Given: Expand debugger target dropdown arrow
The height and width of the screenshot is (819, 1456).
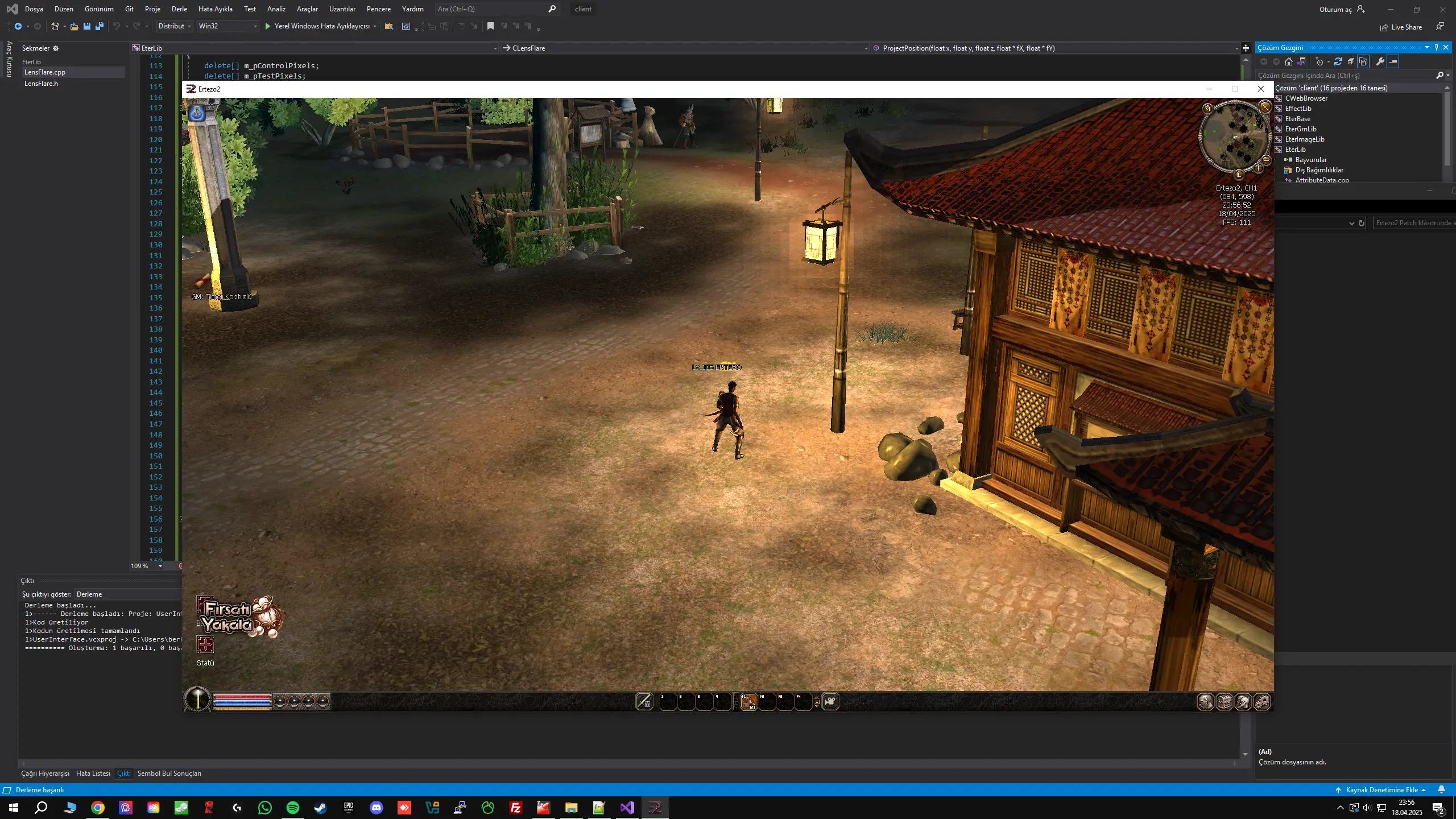Looking at the screenshot, I should [x=375, y=26].
